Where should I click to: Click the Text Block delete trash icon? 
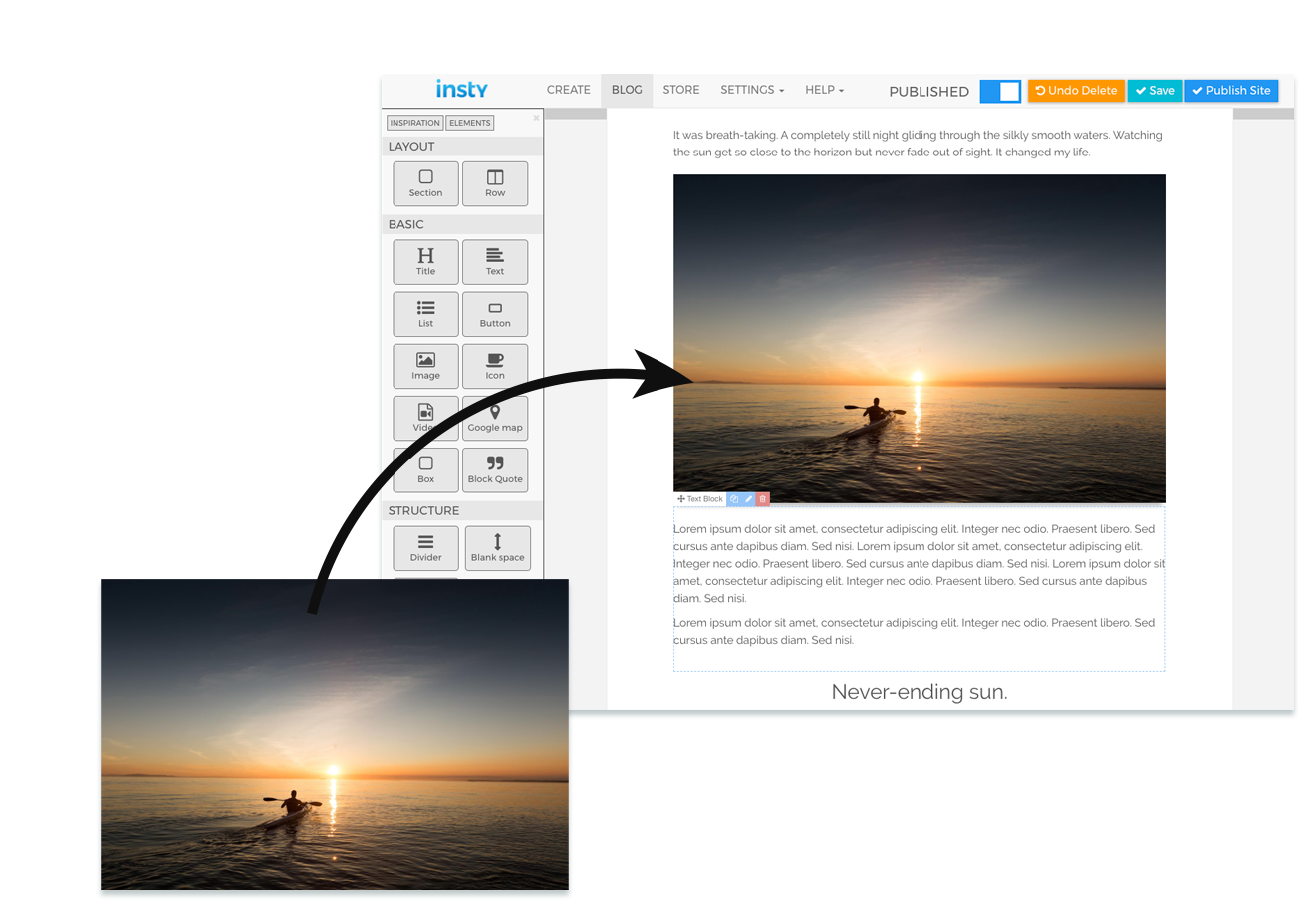pyautogui.click(x=763, y=499)
